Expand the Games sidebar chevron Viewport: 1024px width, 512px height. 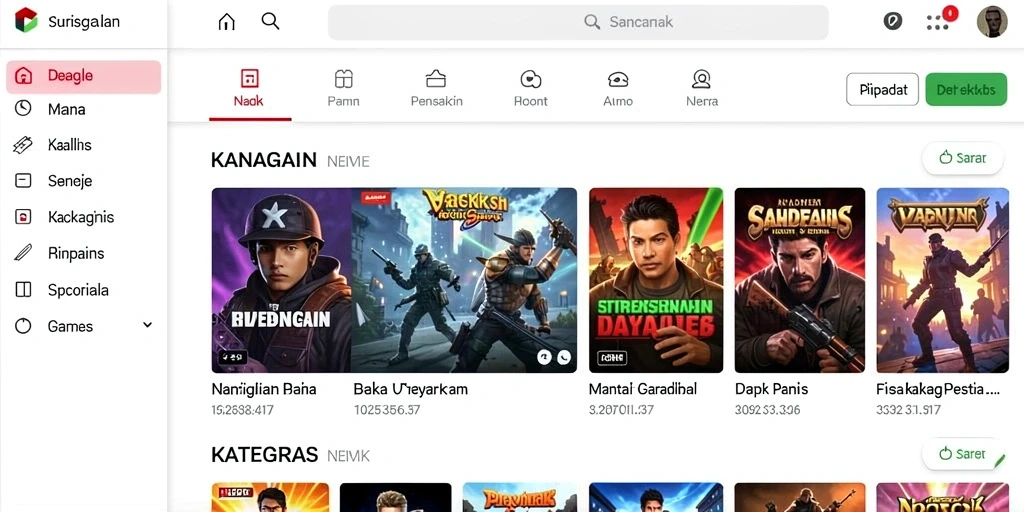click(148, 325)
